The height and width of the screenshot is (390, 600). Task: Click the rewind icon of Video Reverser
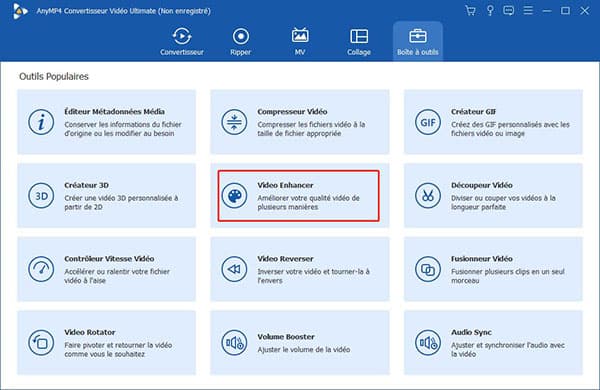234,269
